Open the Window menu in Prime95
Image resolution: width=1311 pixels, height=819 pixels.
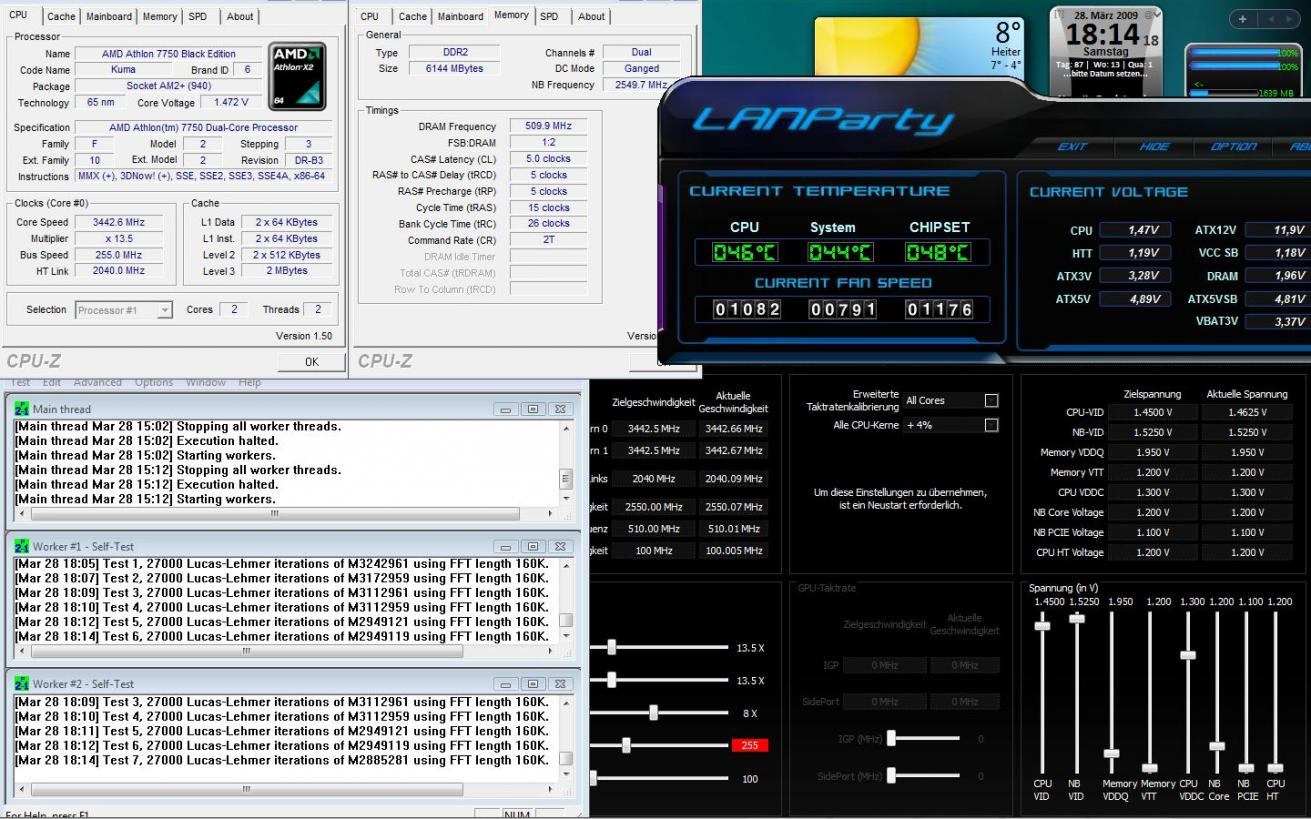[205, 382]
